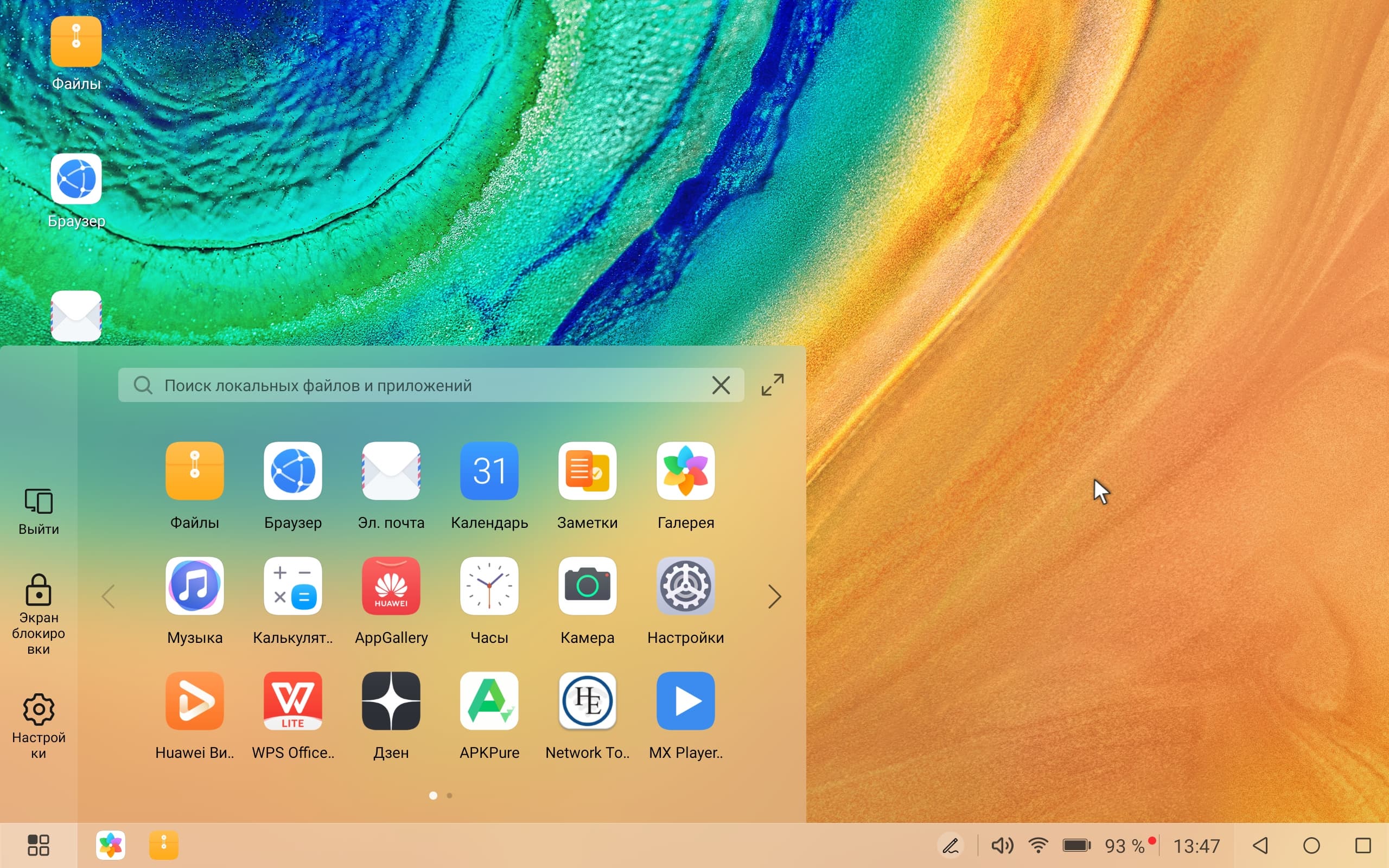
Task: Switch to second page dot indicator
Action: (449, 796)
